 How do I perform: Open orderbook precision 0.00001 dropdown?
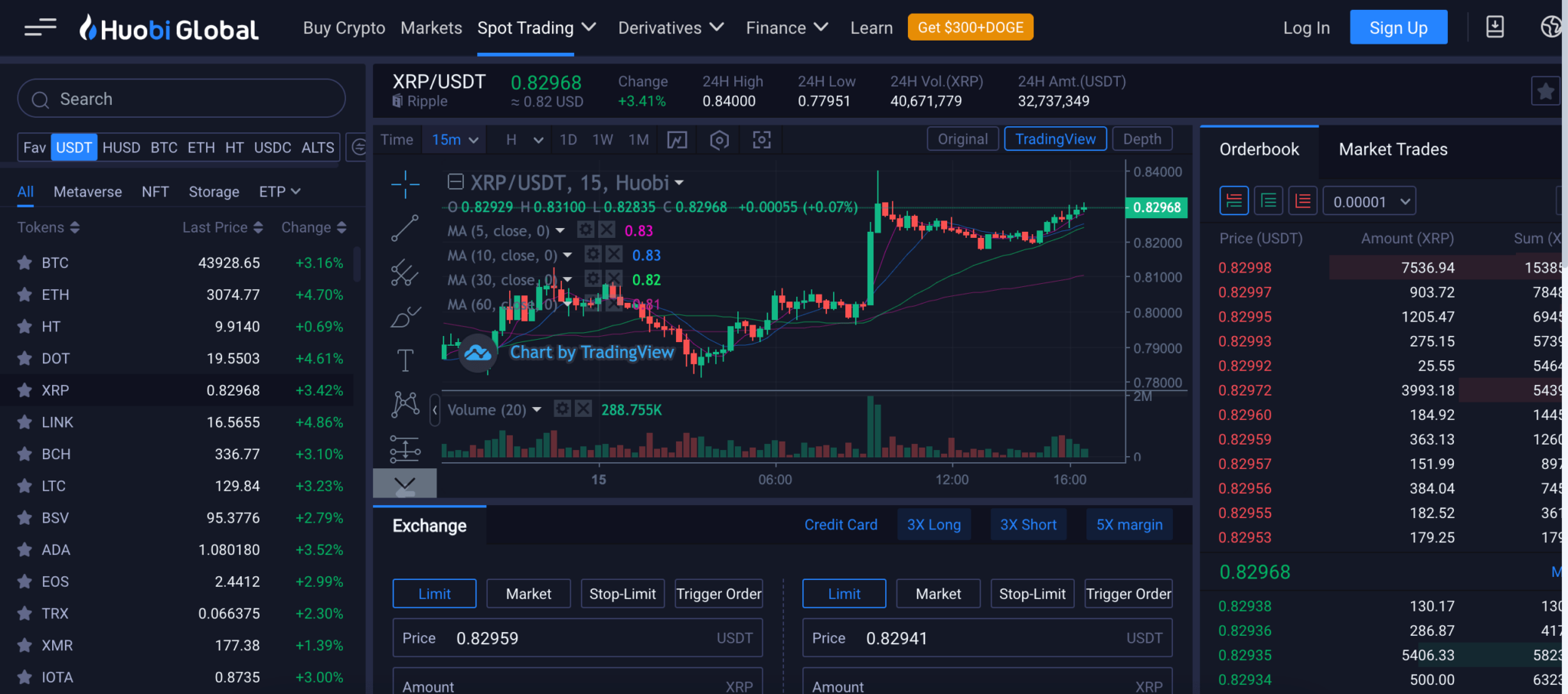coord(1370,202)
